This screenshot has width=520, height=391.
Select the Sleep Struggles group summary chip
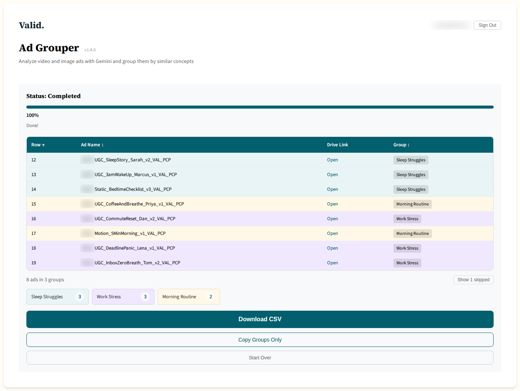click(x=57, y=297)
